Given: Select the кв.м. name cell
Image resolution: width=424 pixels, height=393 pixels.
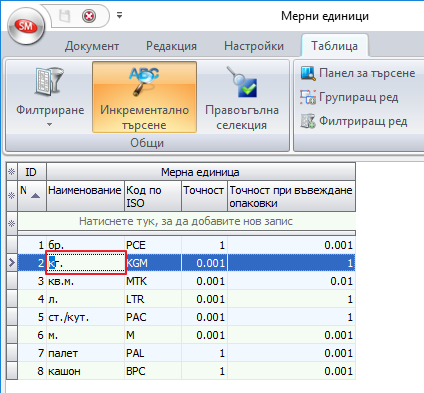Looking at the screenshot, I should (85, 281).
